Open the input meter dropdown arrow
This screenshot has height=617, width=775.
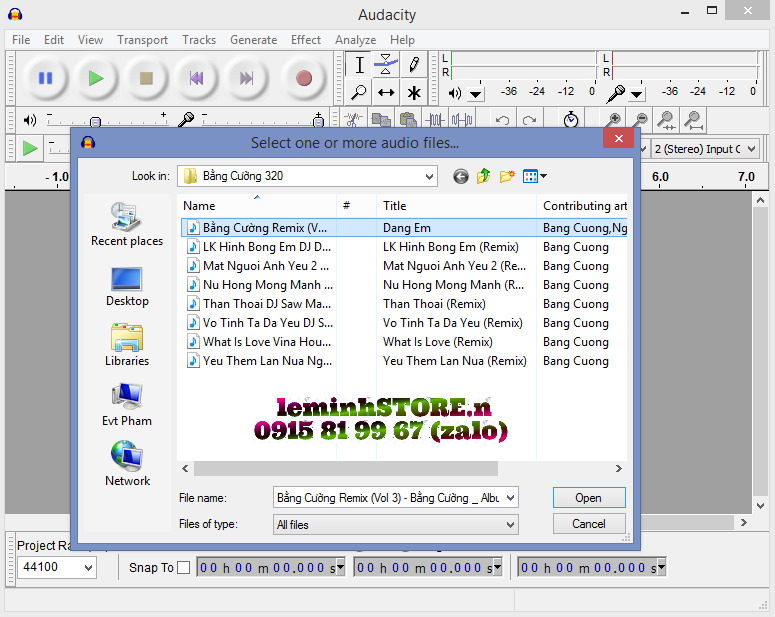tap(637, 93)
